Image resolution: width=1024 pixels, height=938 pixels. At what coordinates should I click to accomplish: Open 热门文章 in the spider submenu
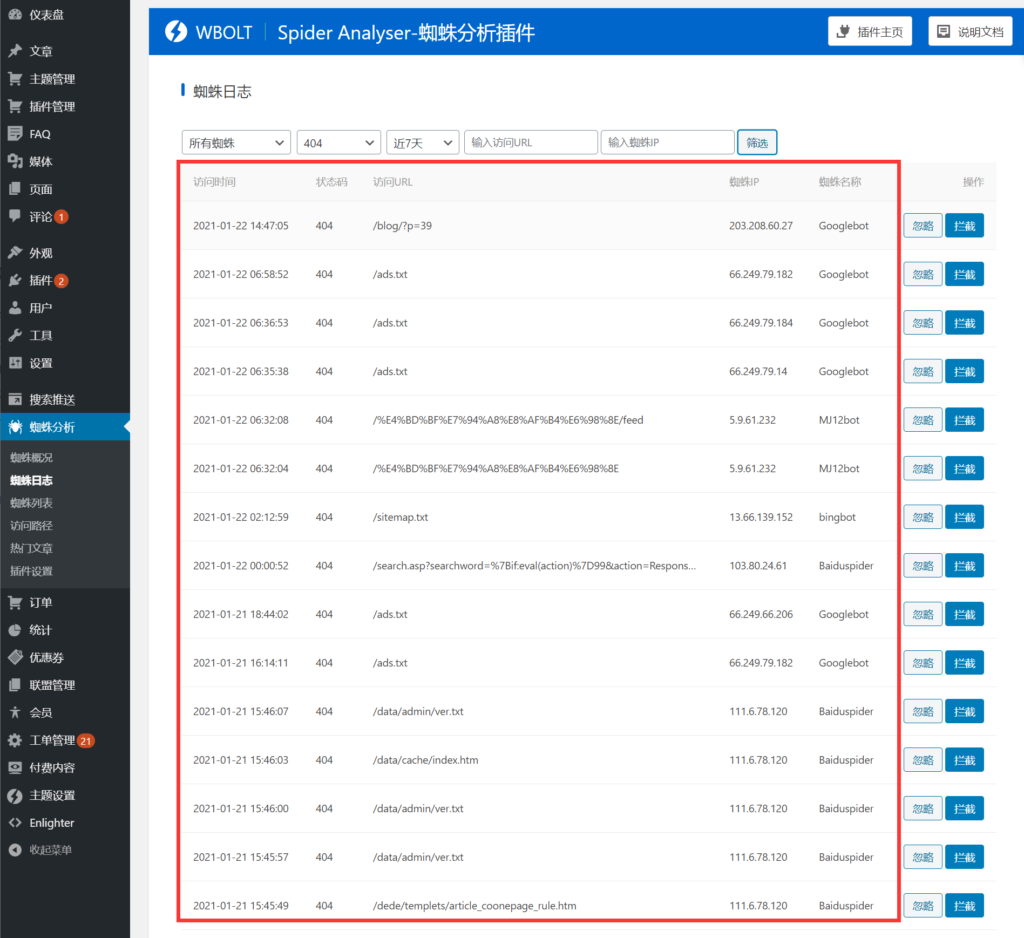point(31,548)
